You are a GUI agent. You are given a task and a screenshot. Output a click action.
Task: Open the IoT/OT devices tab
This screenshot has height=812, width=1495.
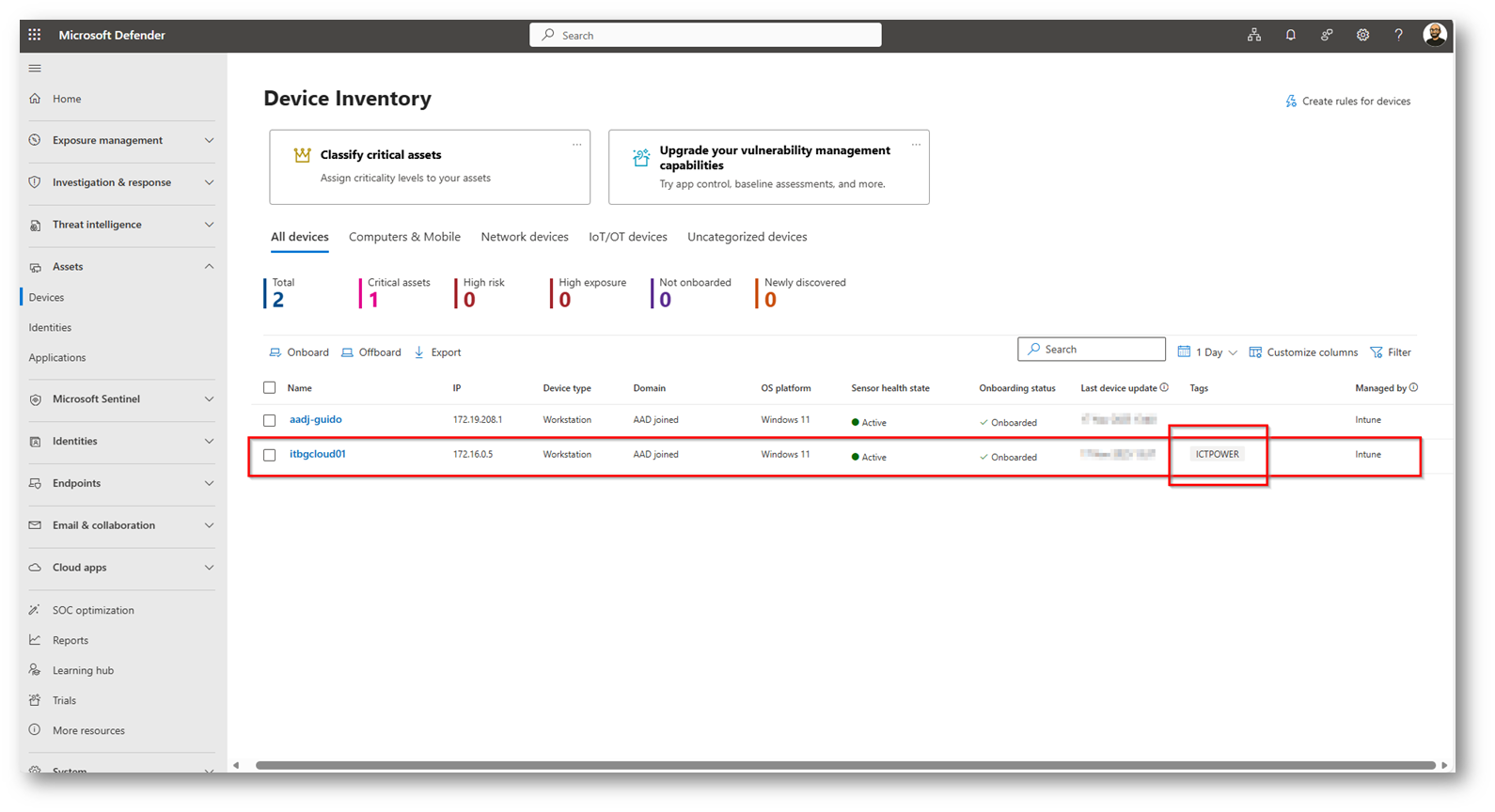click(627, 237)
